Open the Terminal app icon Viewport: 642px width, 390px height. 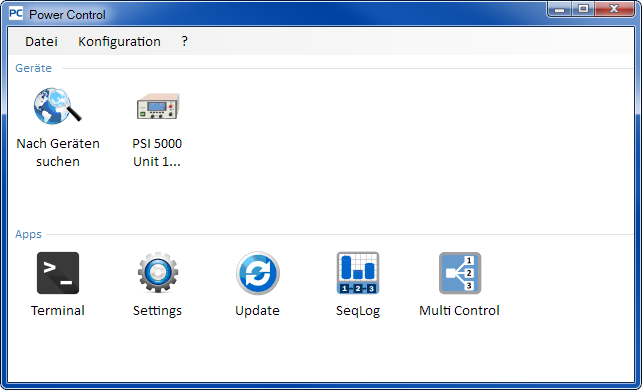point(58,273)
